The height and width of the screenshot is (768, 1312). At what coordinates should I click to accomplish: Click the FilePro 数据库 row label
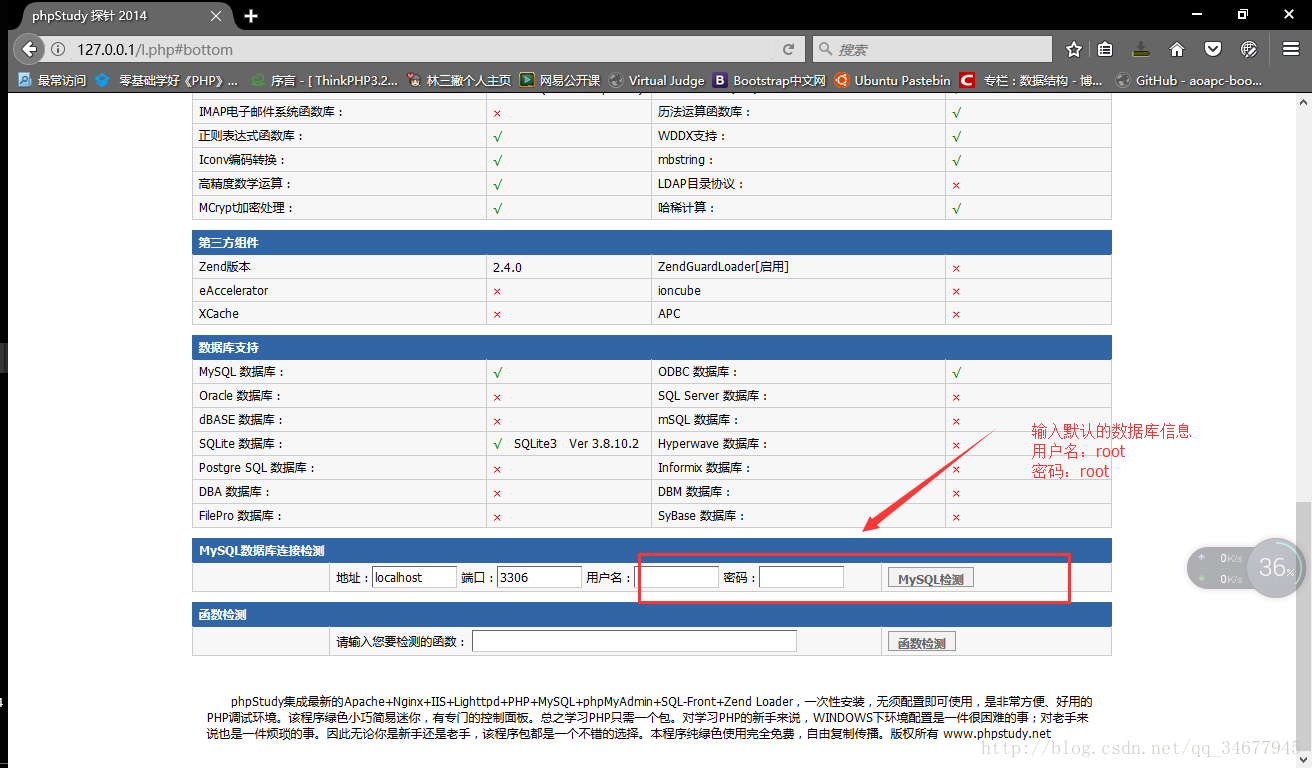coord(241,516)
